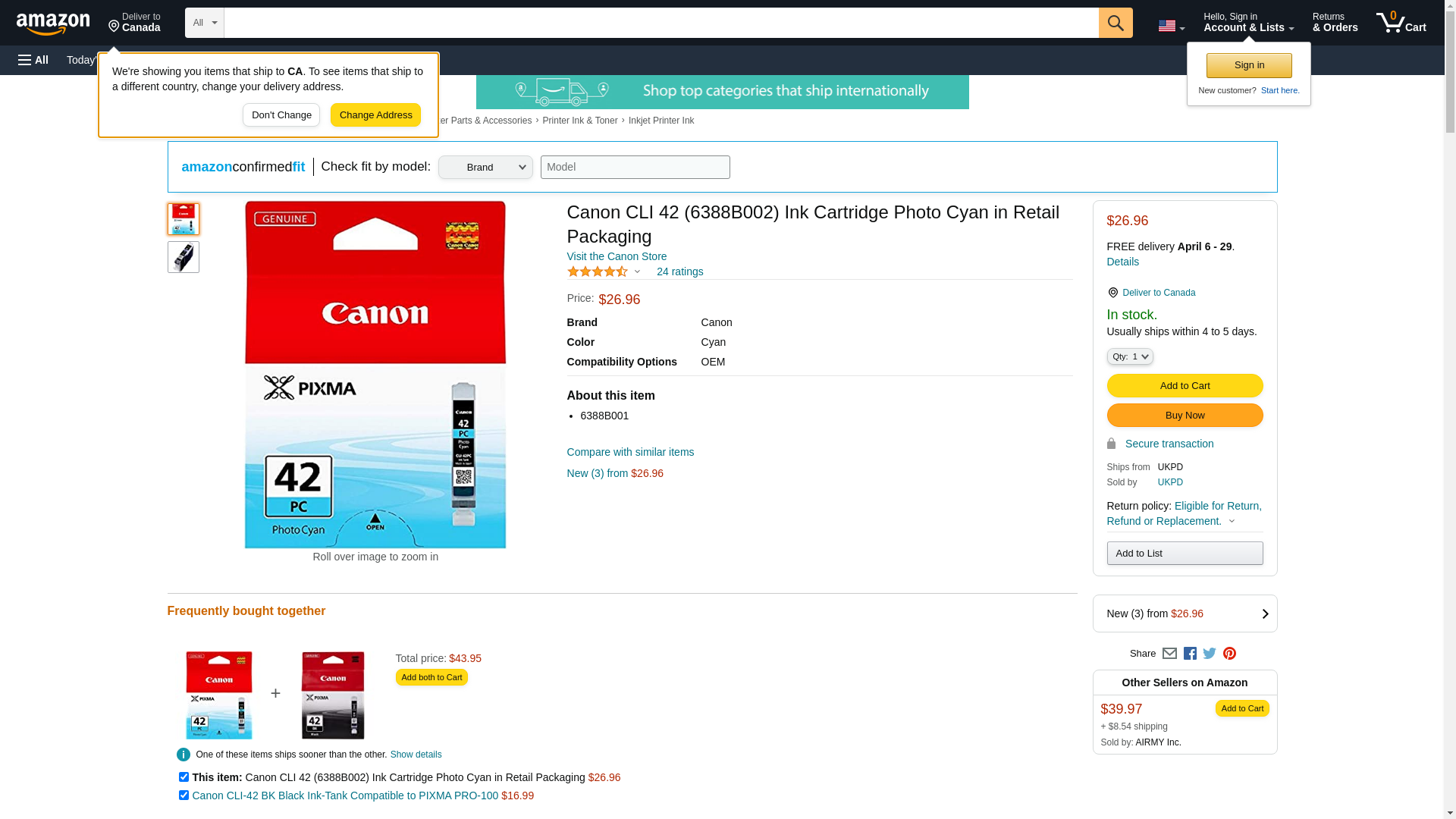Image resolution: width=1456 pixels, height=819 pixels.
Task: Share product on Pinterest icon
Action: [1229, 654]
